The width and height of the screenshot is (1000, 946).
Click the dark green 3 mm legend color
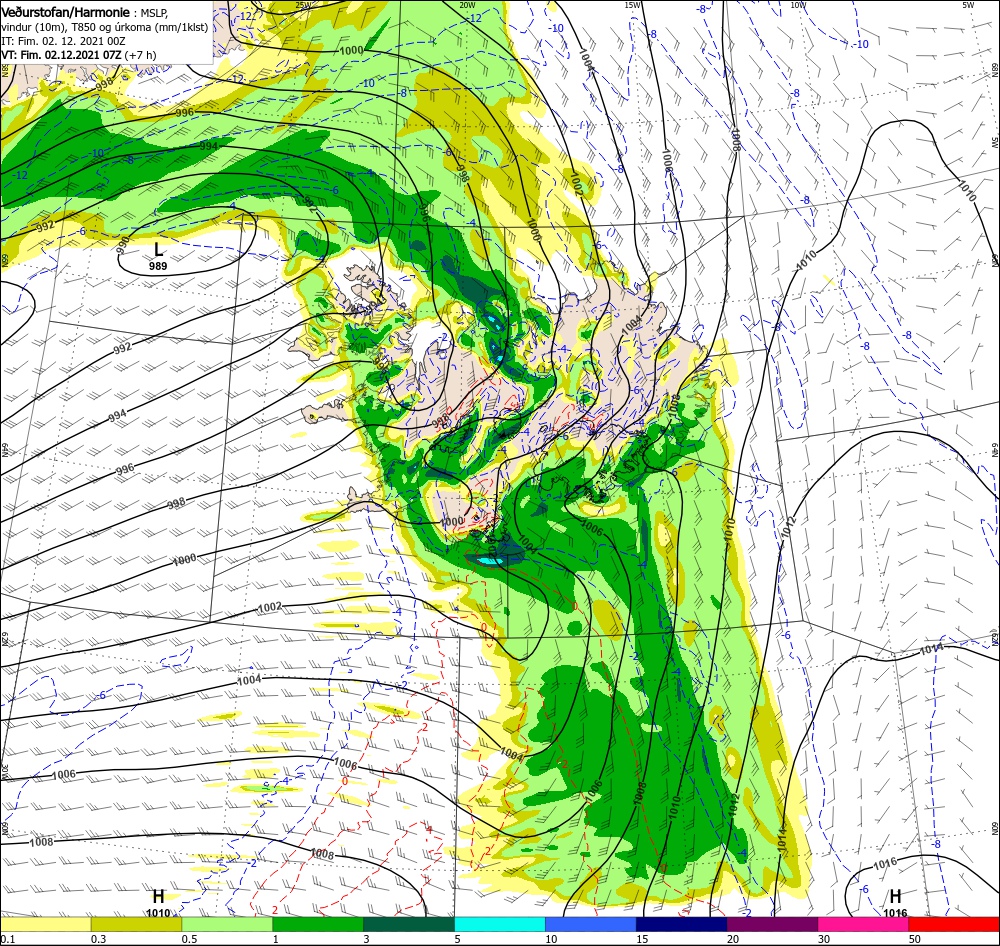(409, 924)
